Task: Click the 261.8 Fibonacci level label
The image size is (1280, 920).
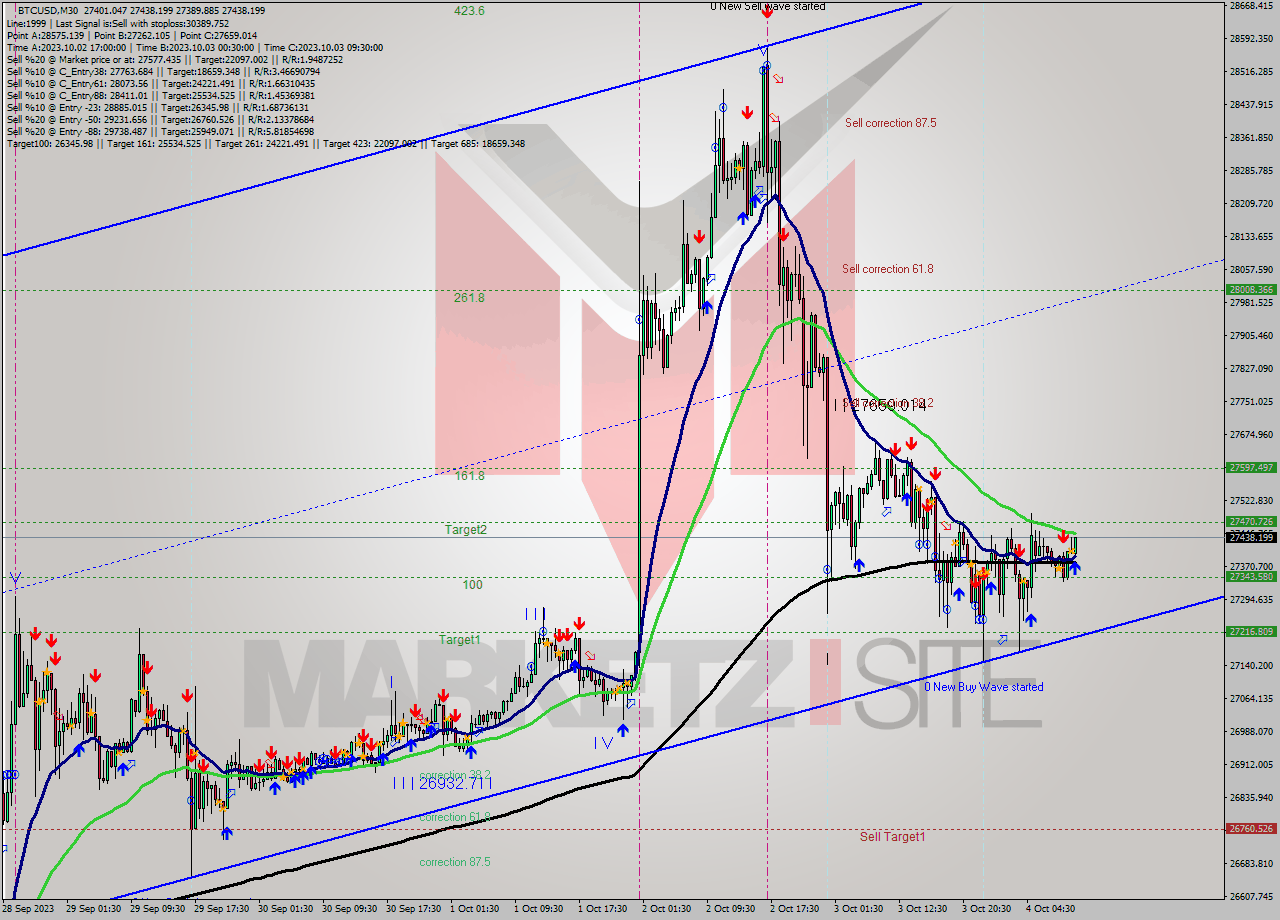Action: click(468, 298)
